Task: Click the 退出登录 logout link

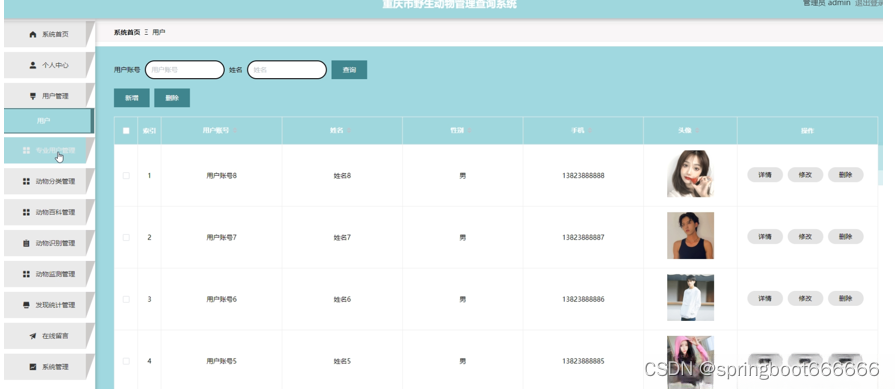Action: [869, 3]
